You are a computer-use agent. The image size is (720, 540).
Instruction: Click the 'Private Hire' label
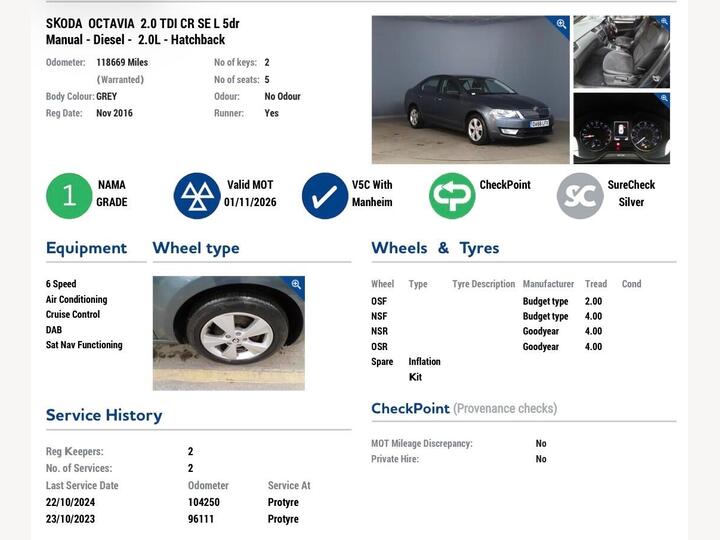[x=395, y=459]
